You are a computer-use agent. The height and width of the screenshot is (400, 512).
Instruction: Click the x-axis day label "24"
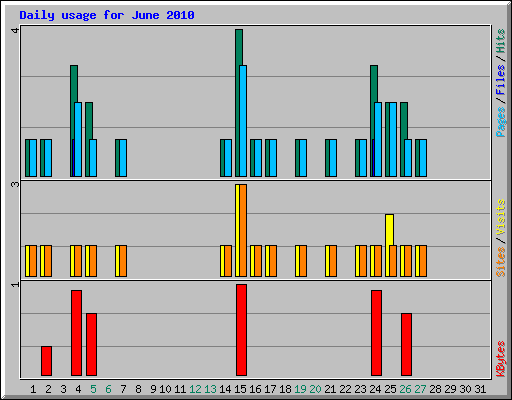375,389
